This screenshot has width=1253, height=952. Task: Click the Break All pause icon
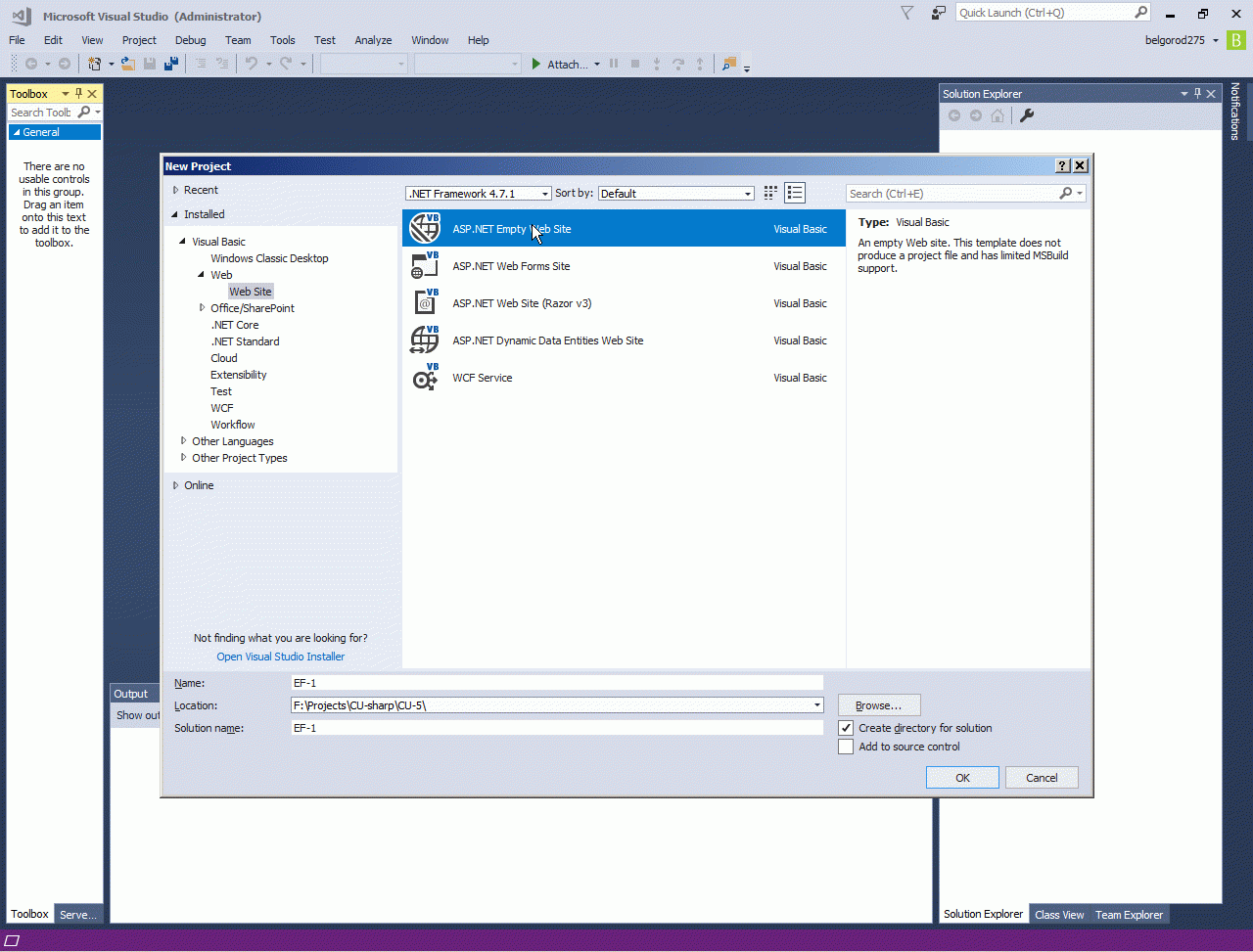point(614,64)
